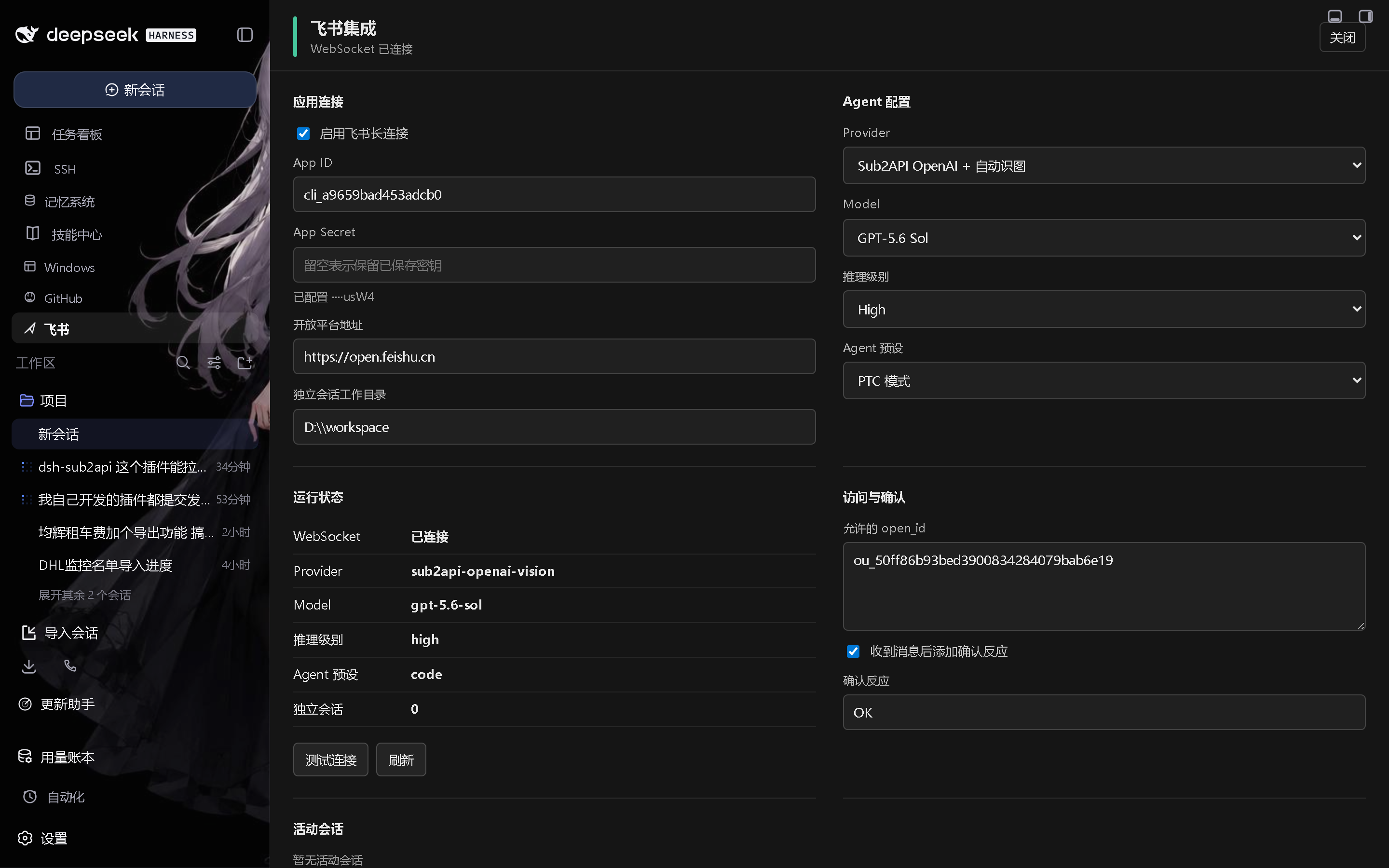1389x868 pixels.
Task: Open the DHL监控名单导入进度 session
Action: coord(135,565)
